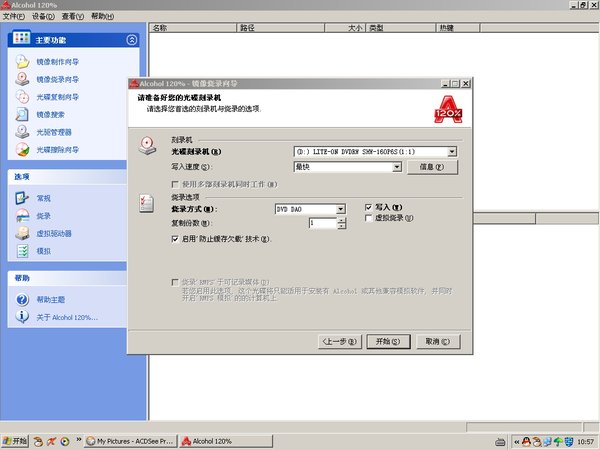Open the 镜像制作向导 icon in sidebar
The width and height of the screenshot is (600, 450).
pos(22,62)
